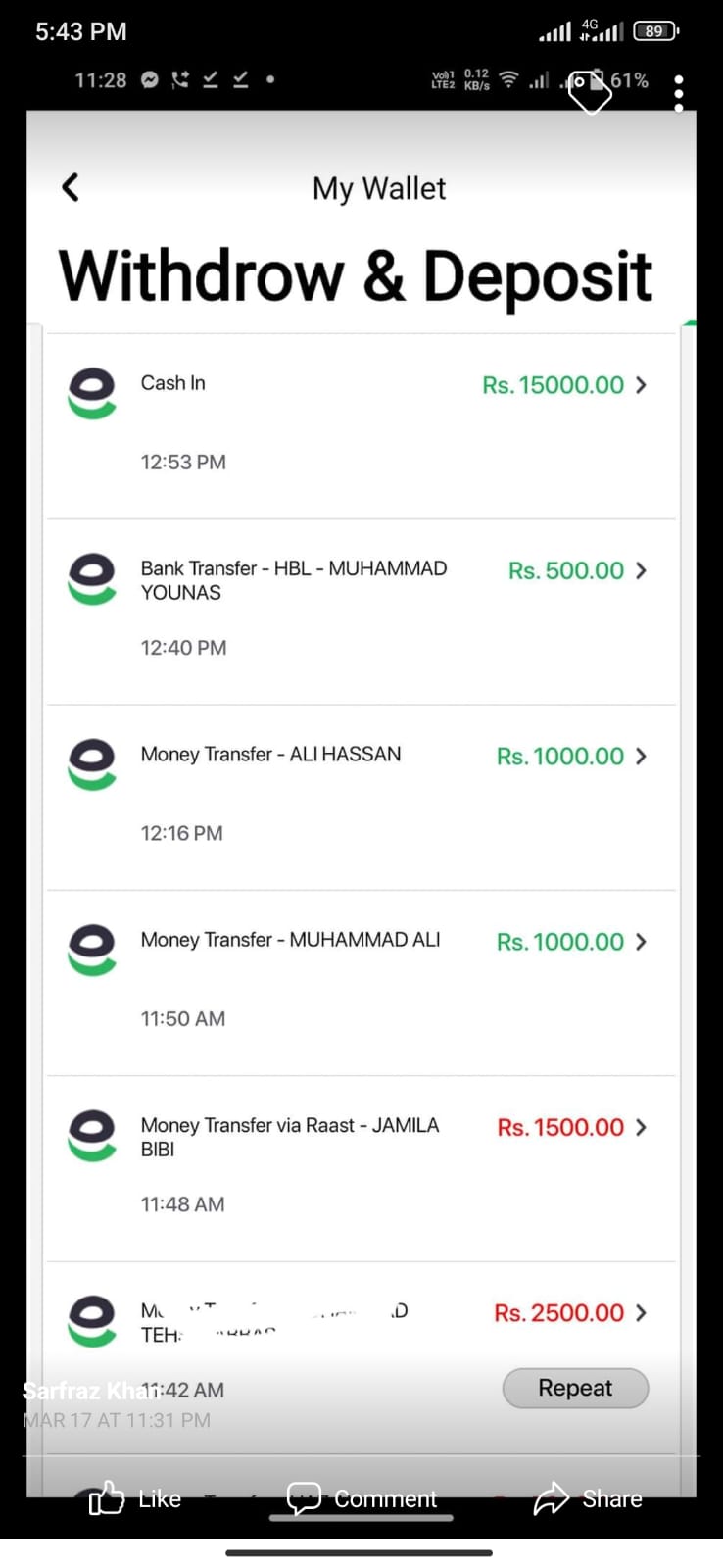
Task: Open the Money Transfer - MUHAMMAD ALI entry
Action: point(290,940)
